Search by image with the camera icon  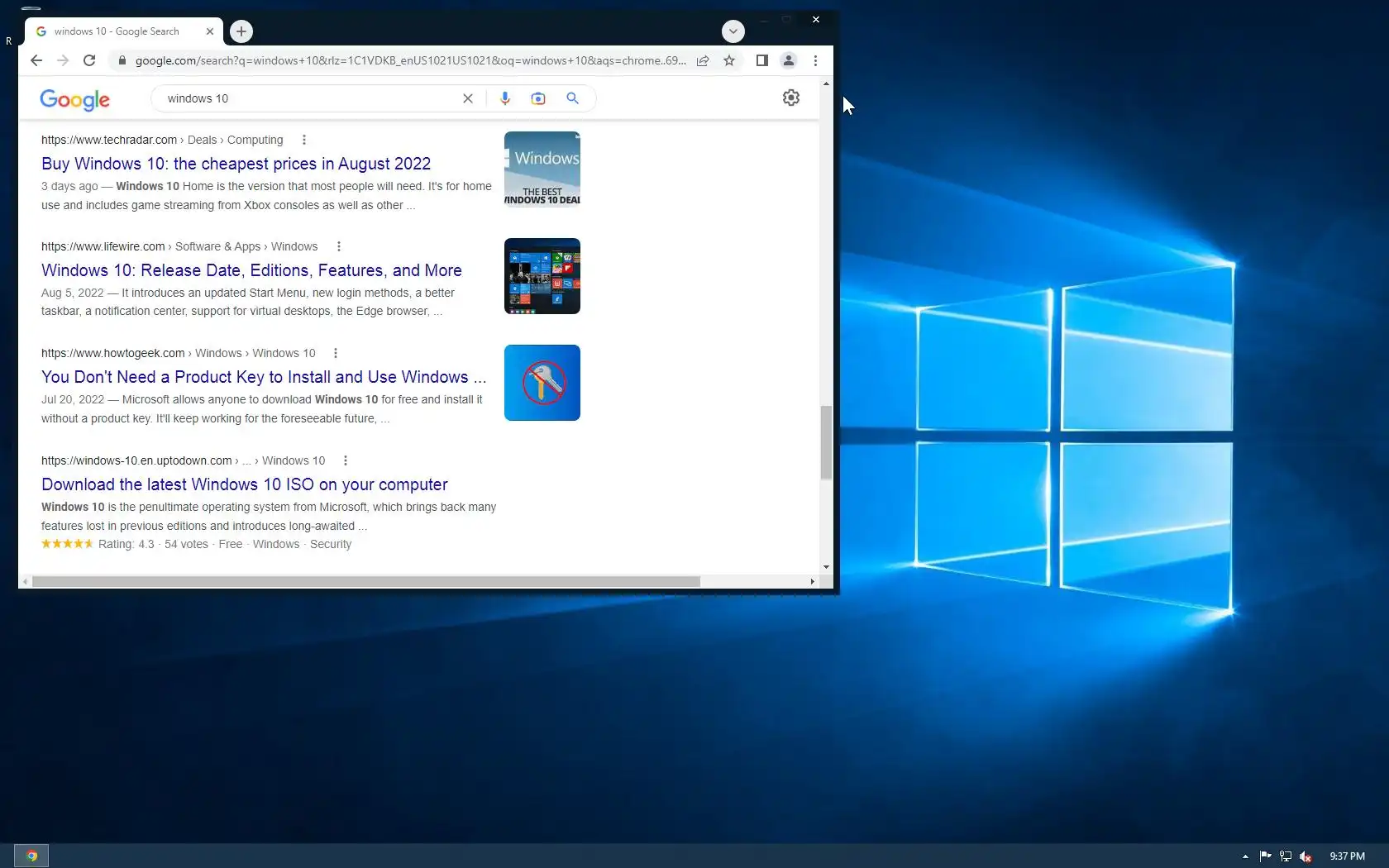pos(538,98)
